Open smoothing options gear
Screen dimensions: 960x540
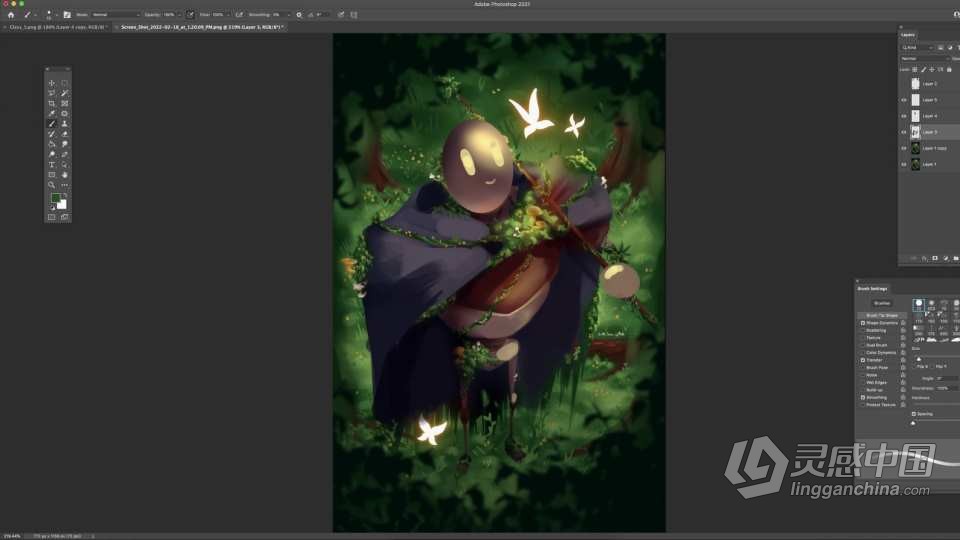299,15
